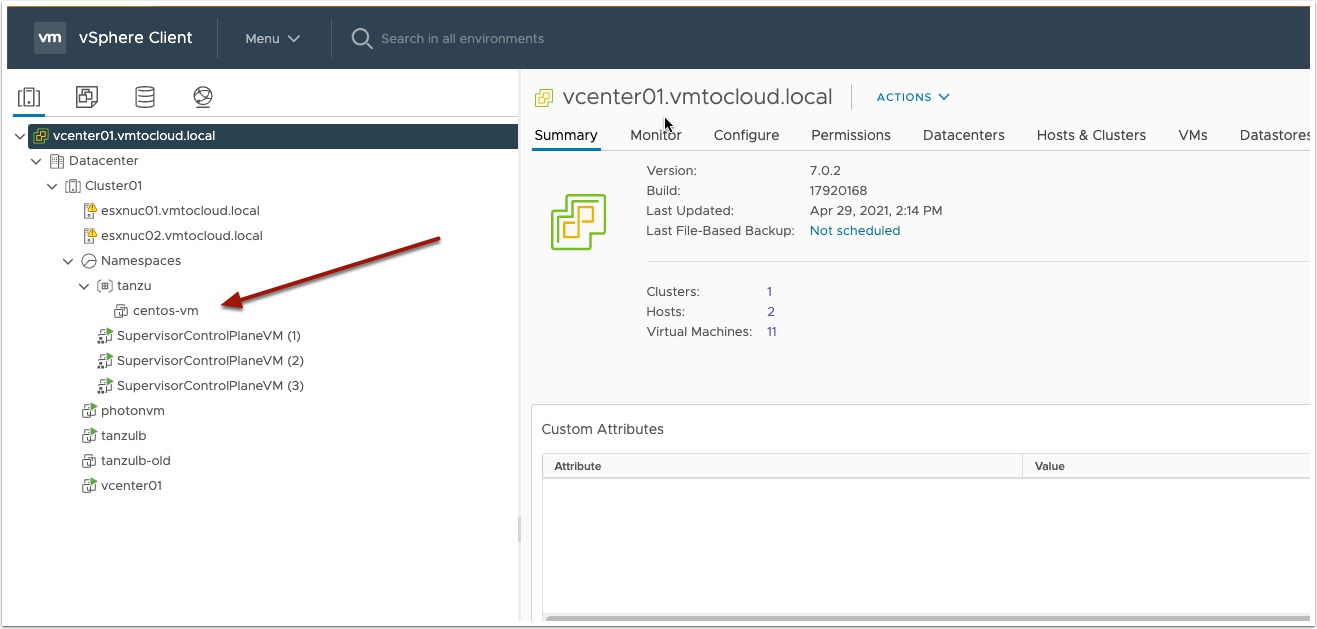The height and width of the screenshot is (629, 1317).
Task: Select the tanzulb-old tree item
Action: (x=136, y=461)
